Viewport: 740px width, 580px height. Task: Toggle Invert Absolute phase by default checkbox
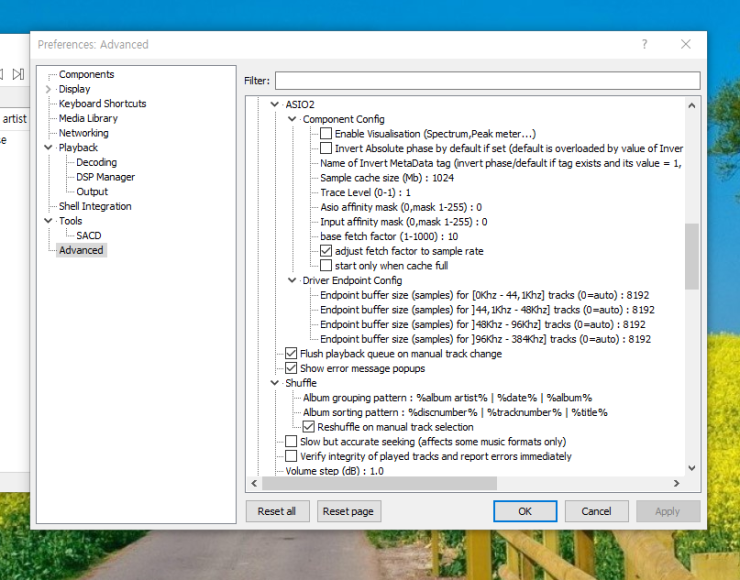326,149
